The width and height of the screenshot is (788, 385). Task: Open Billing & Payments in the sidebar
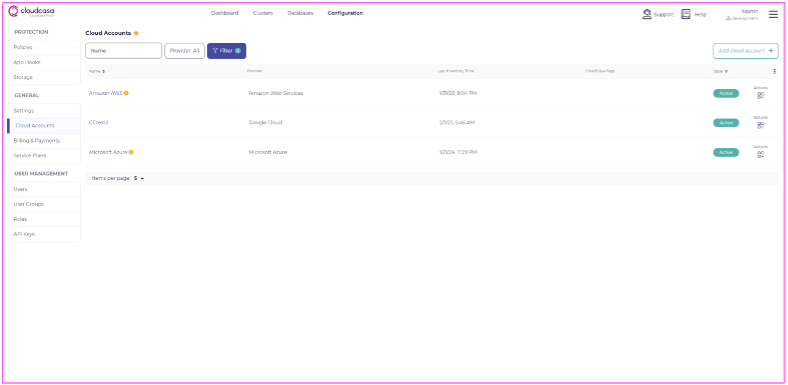pos(44,141)
